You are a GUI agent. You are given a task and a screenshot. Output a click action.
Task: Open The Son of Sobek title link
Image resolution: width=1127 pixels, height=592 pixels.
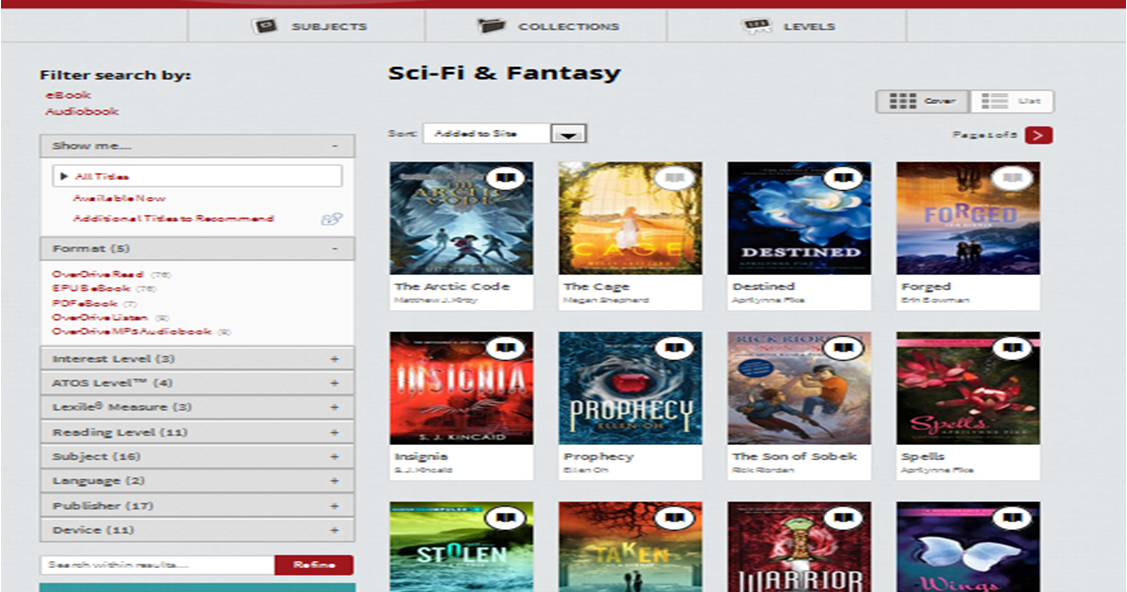pyautogui.click(x=794, y=456)
